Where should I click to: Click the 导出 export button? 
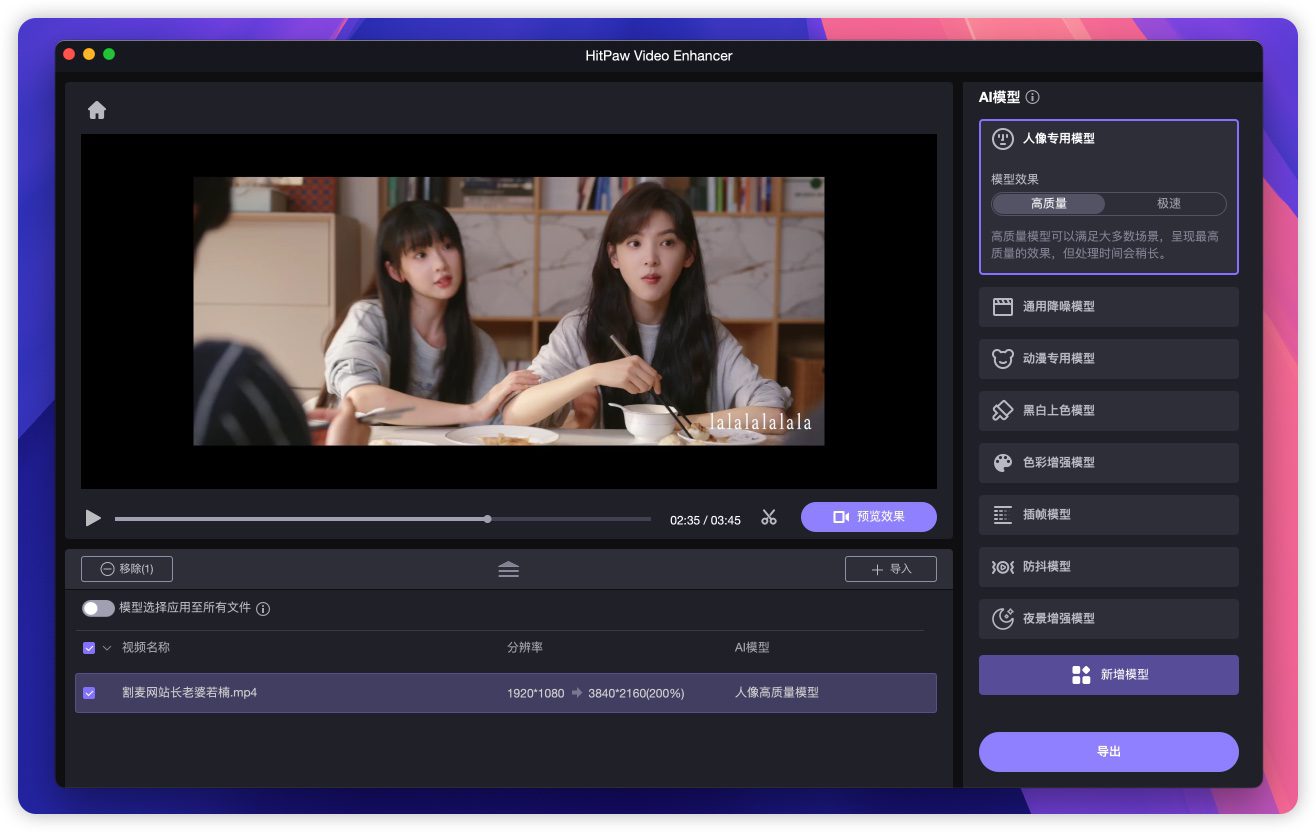click(1108, 752)
